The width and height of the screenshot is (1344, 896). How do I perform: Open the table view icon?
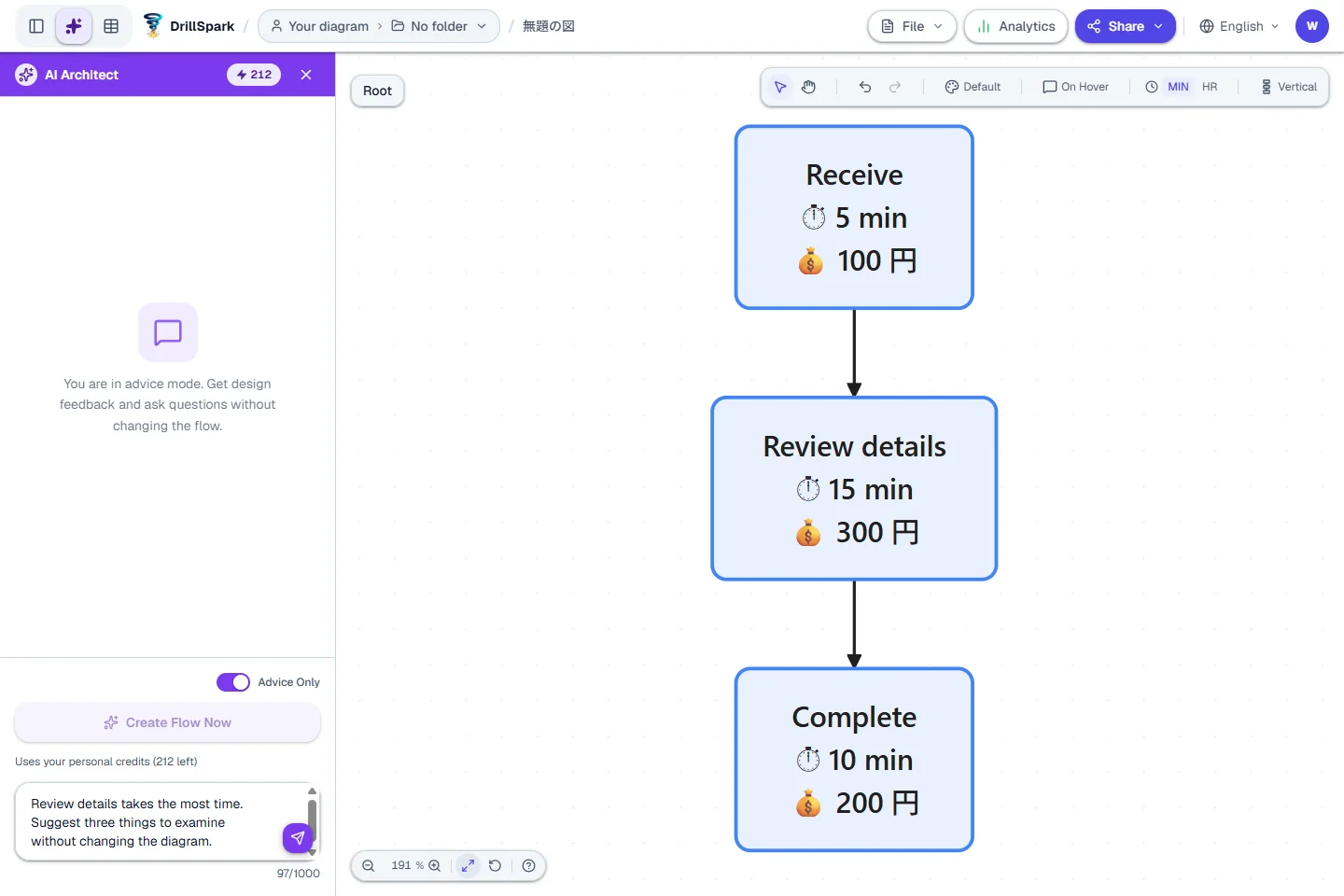click(x=111, y=26)
